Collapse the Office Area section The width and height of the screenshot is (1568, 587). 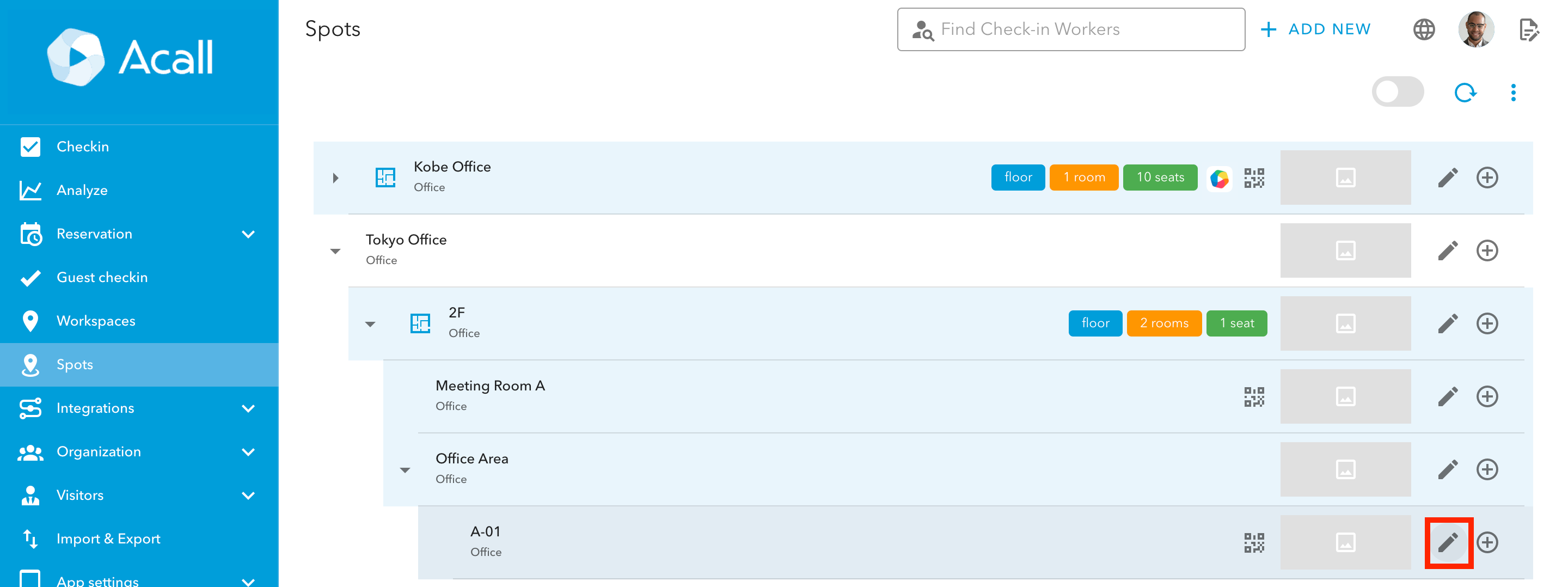[x=405, y=469]
